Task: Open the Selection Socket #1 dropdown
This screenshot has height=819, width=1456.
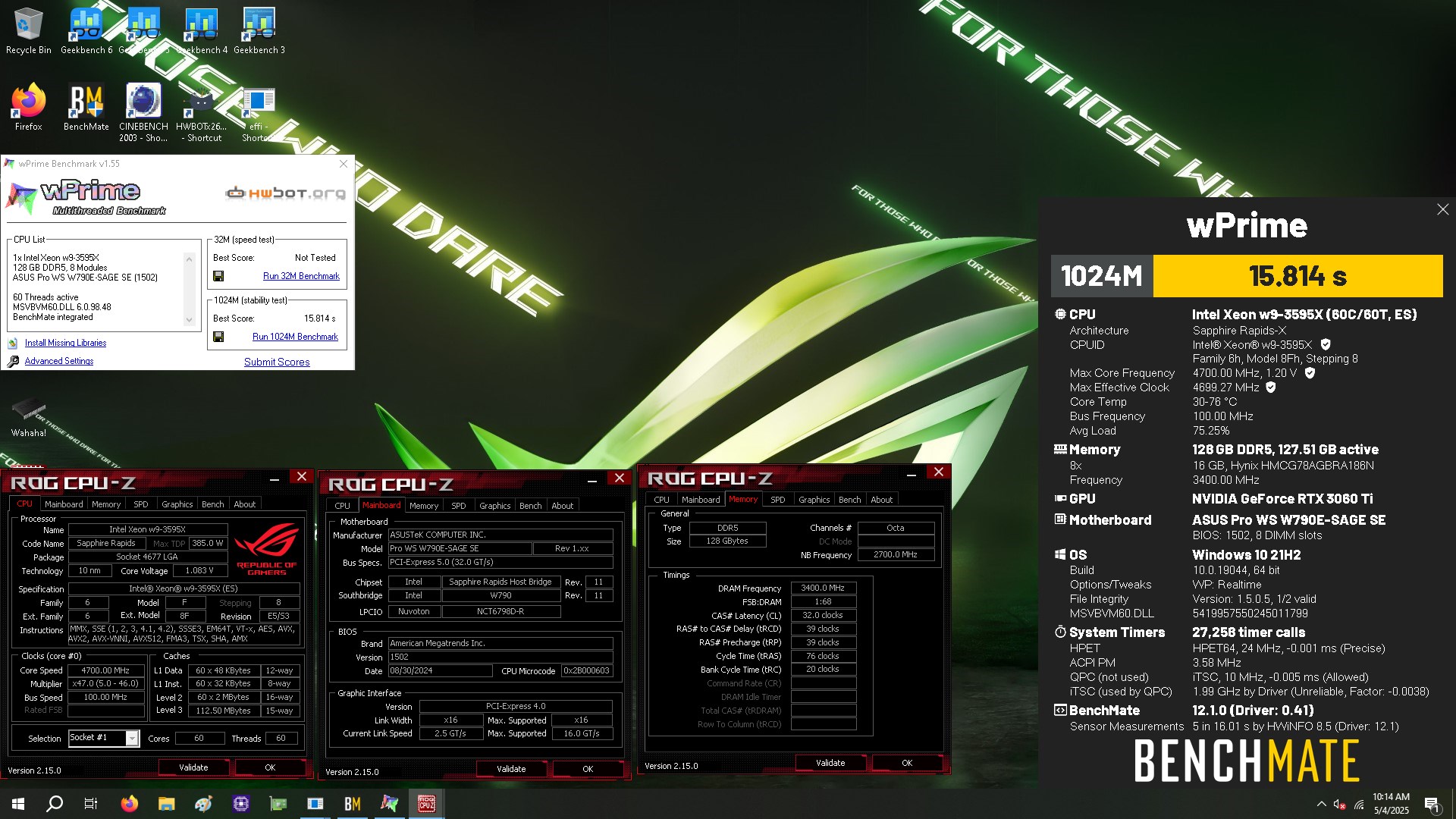Action: point(132,738)
